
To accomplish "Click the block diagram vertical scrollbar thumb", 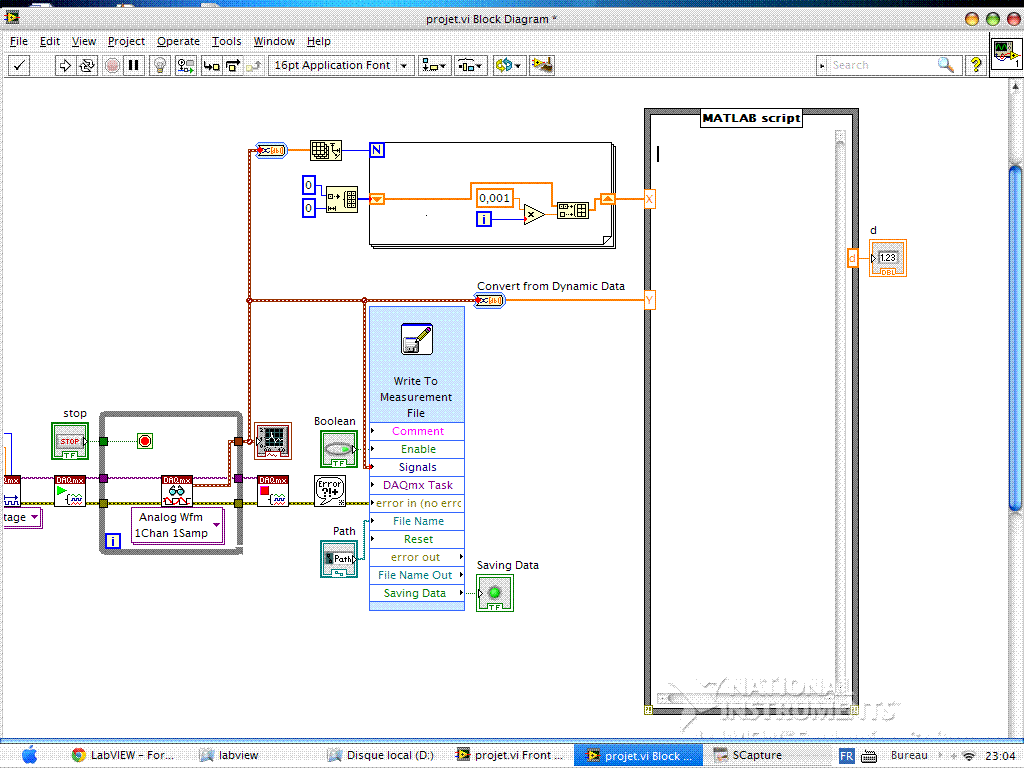I will 1016,338.
